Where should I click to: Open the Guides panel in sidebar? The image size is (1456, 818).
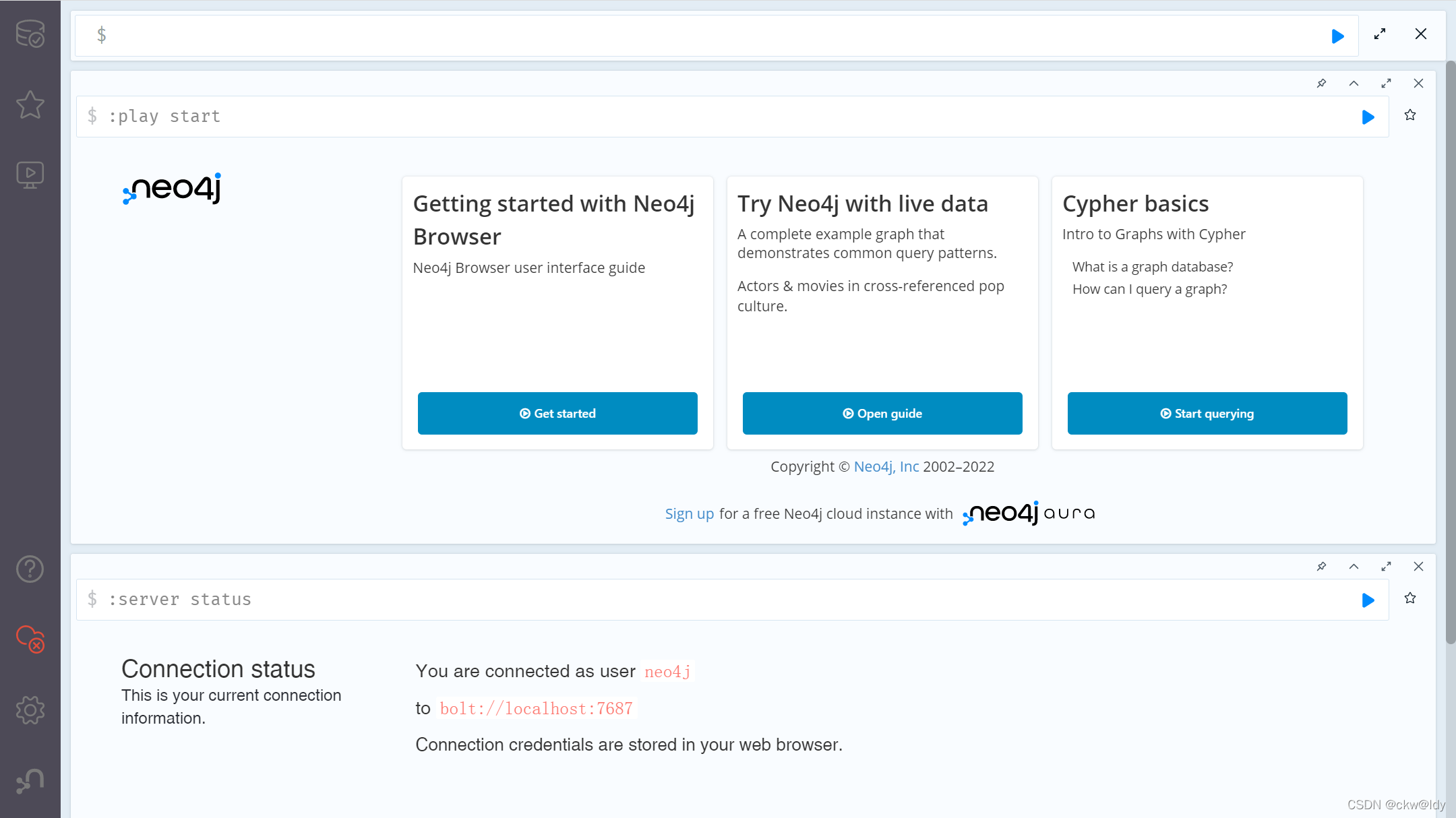[x=30, y=175]
